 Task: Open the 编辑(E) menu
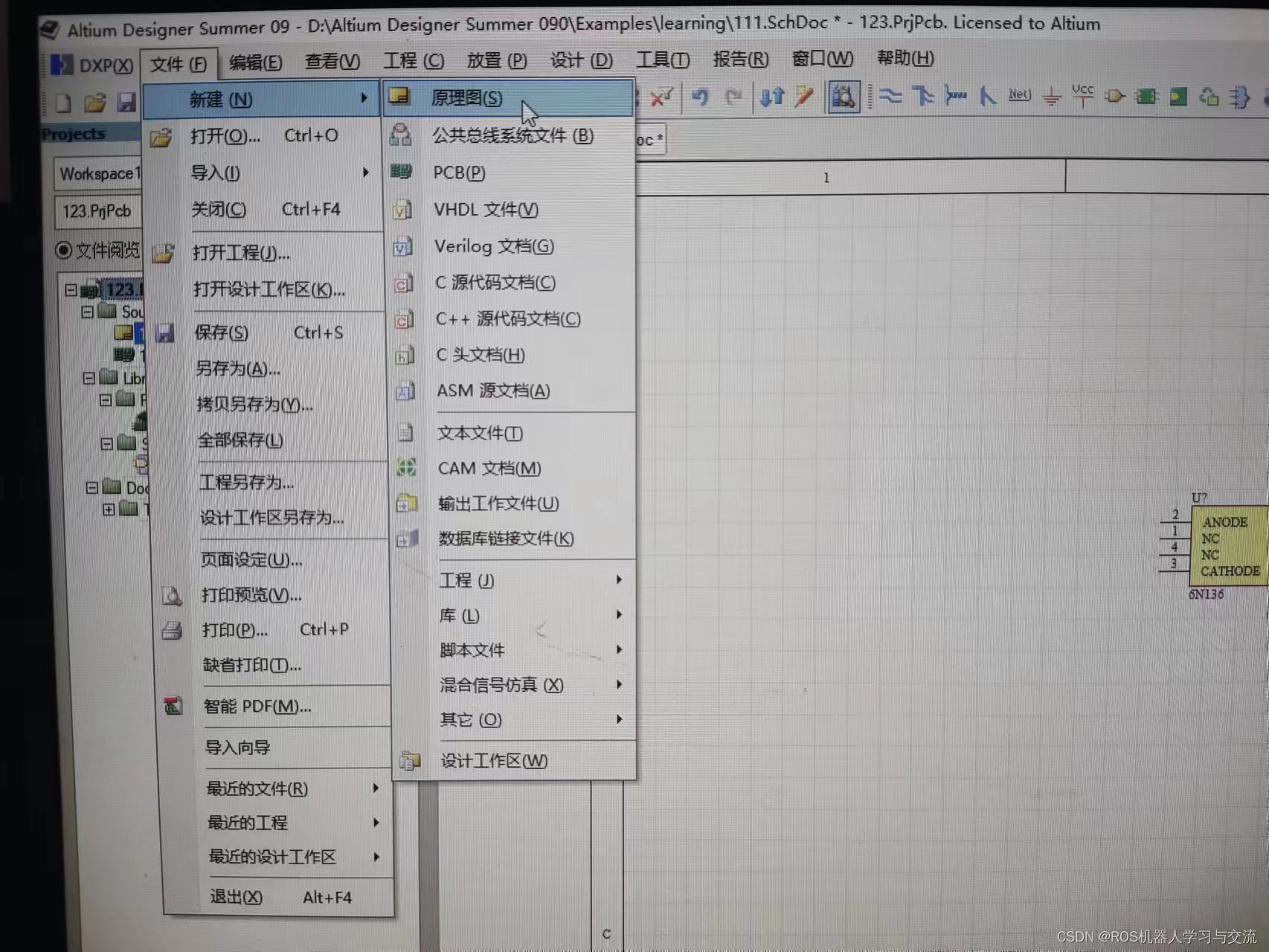coord(255,62)
